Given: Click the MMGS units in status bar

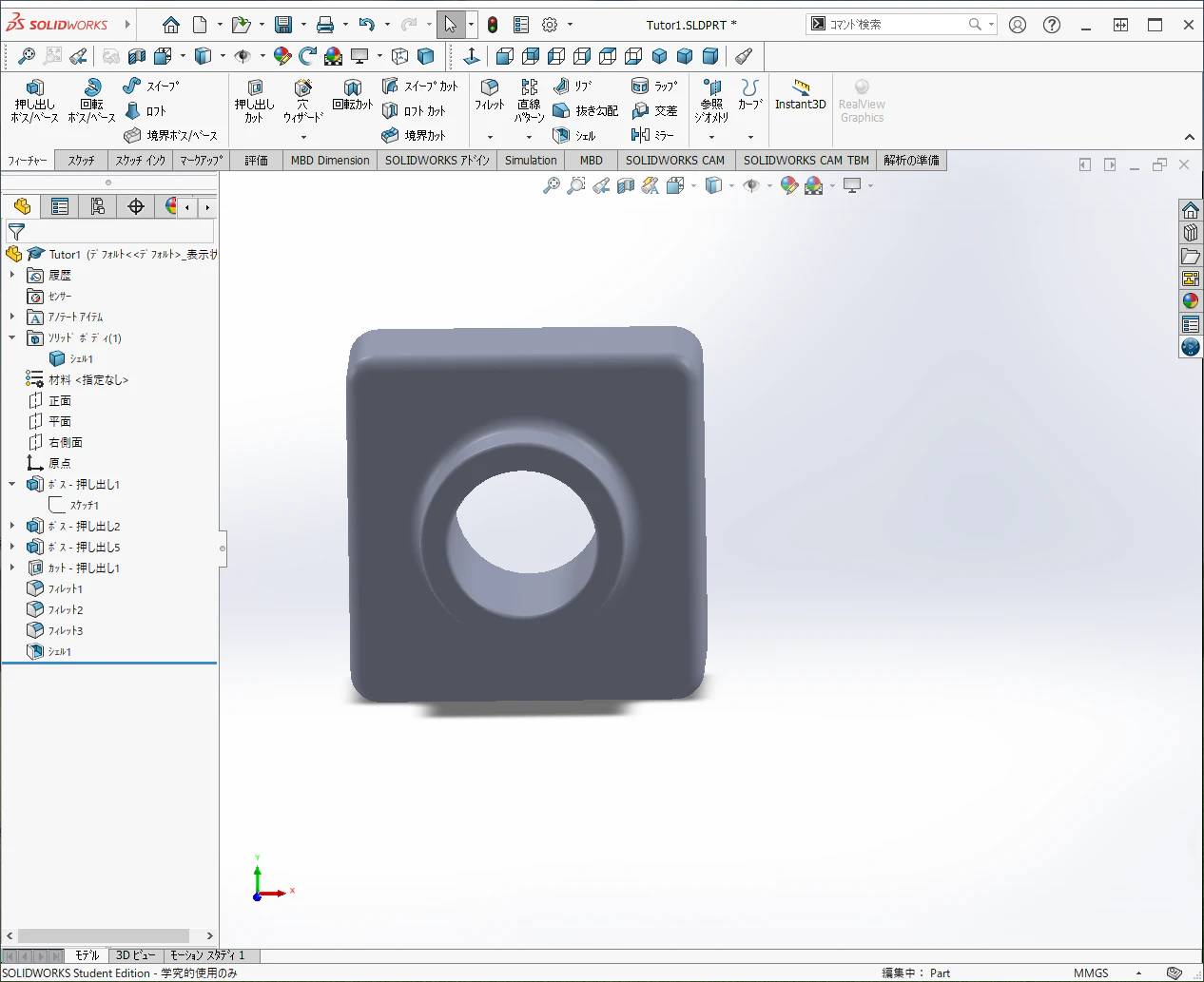Looking at the screenshot, I should coord(1091,972).
